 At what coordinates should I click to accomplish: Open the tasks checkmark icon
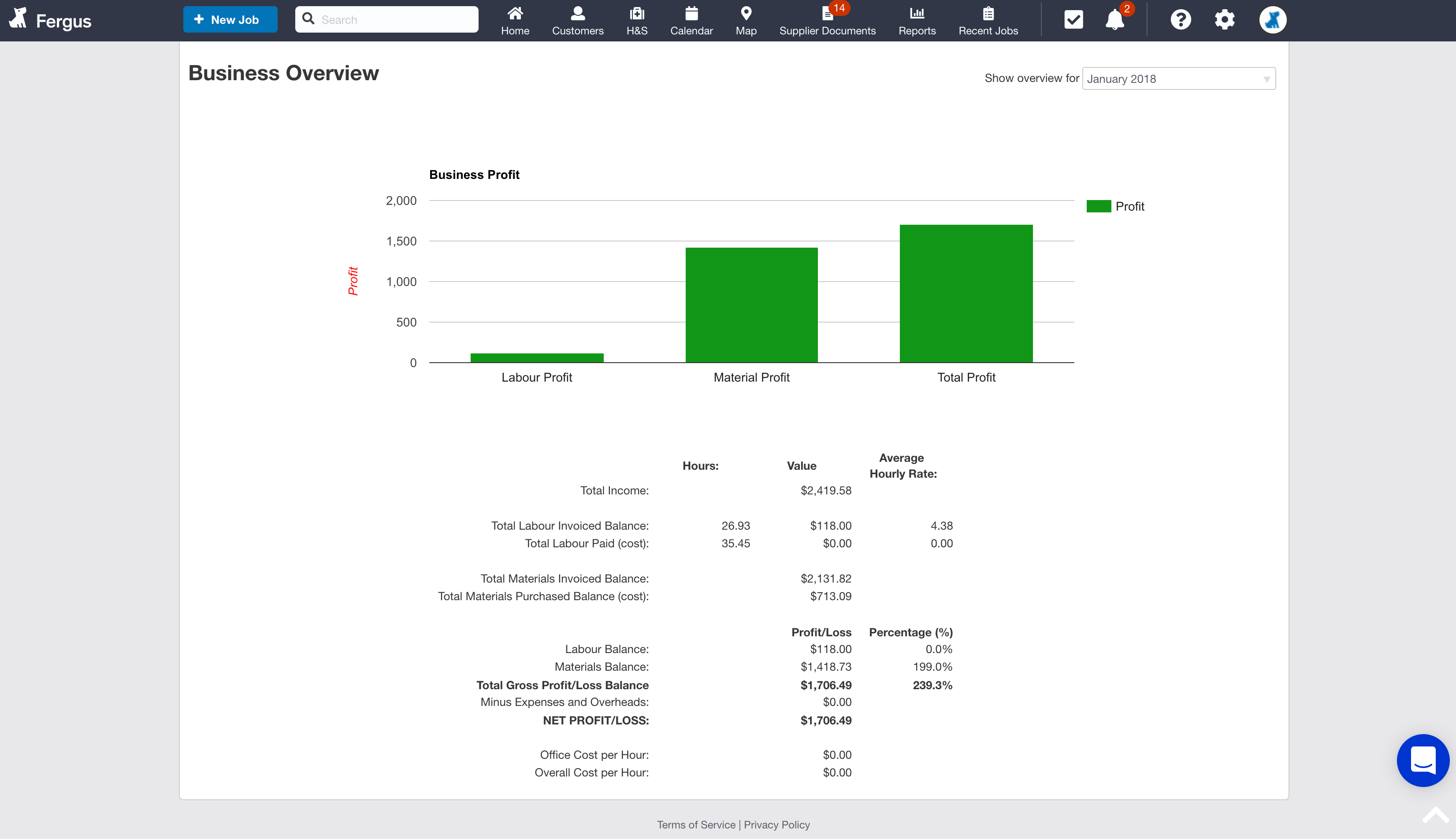click(1073, 19)
